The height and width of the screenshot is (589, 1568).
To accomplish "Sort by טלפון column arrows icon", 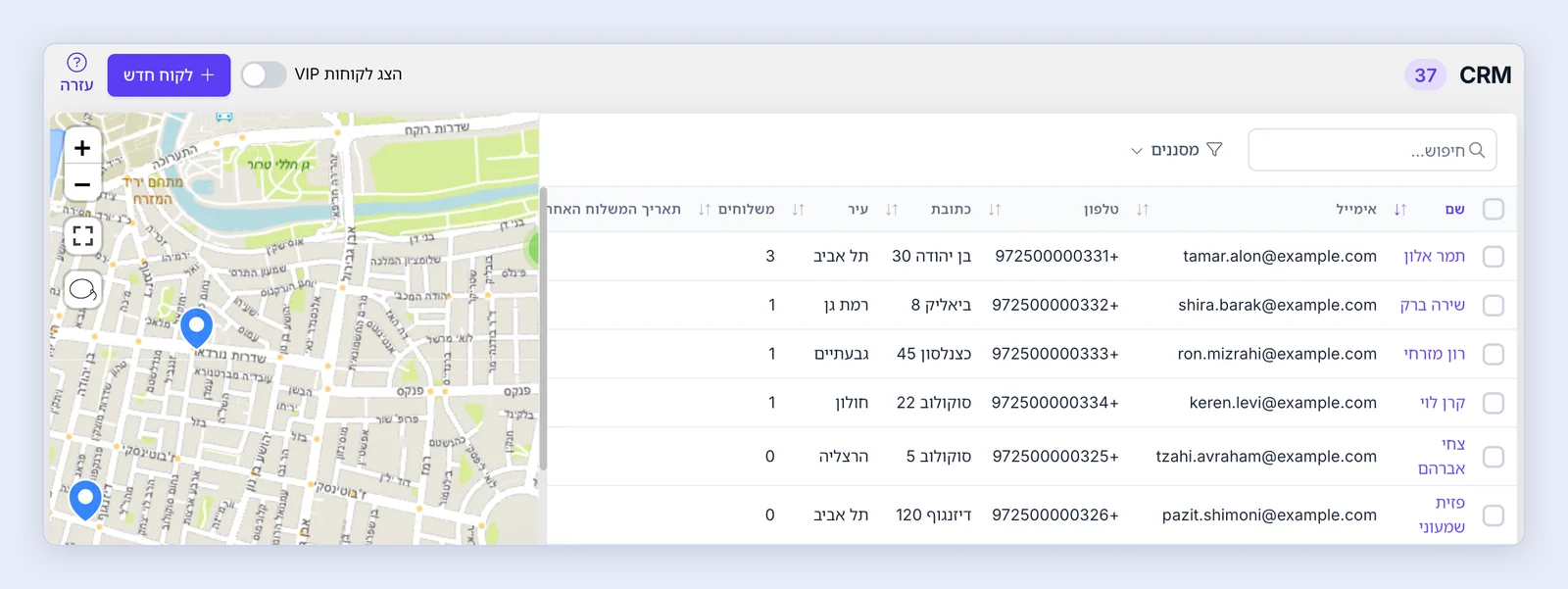I will pyautogui.click(x=995, y=209).
